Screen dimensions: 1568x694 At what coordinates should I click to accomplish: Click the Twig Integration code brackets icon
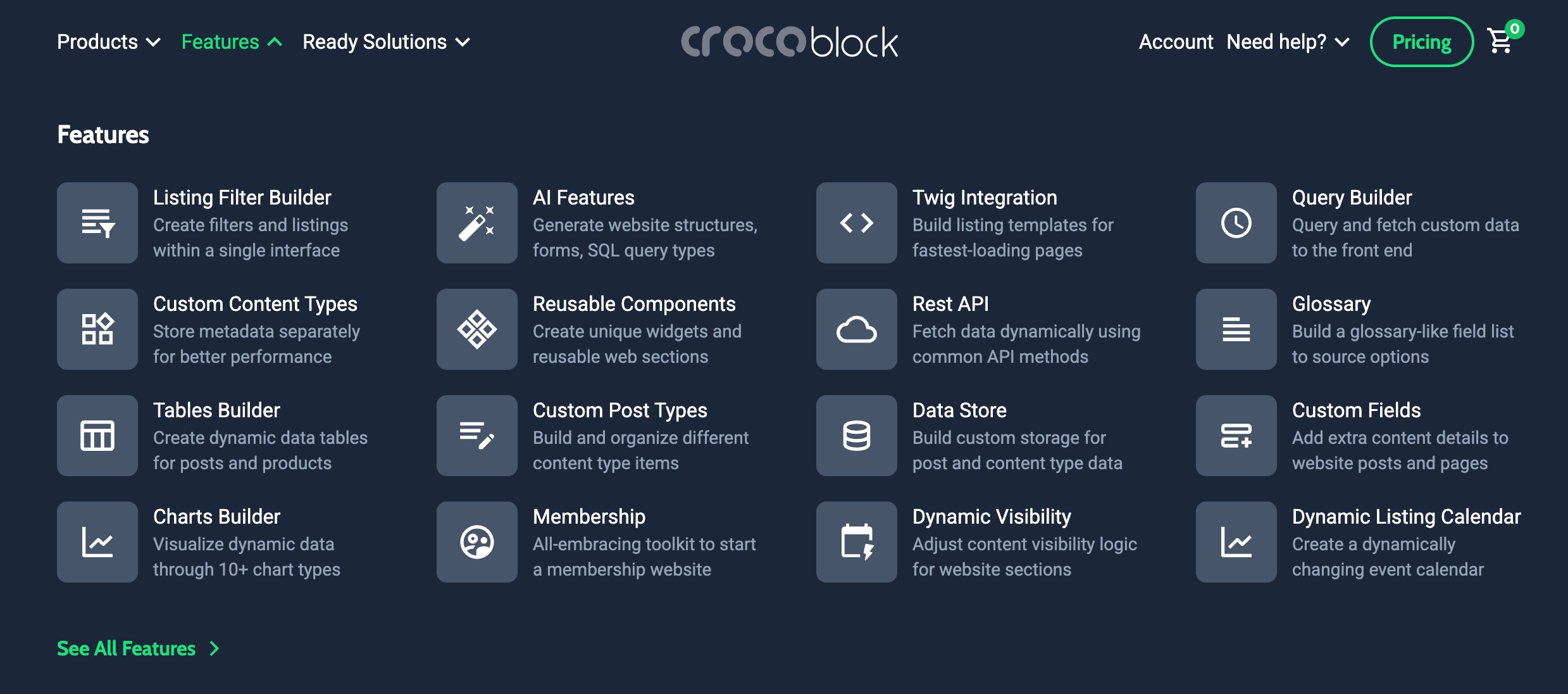coord(856,223)
